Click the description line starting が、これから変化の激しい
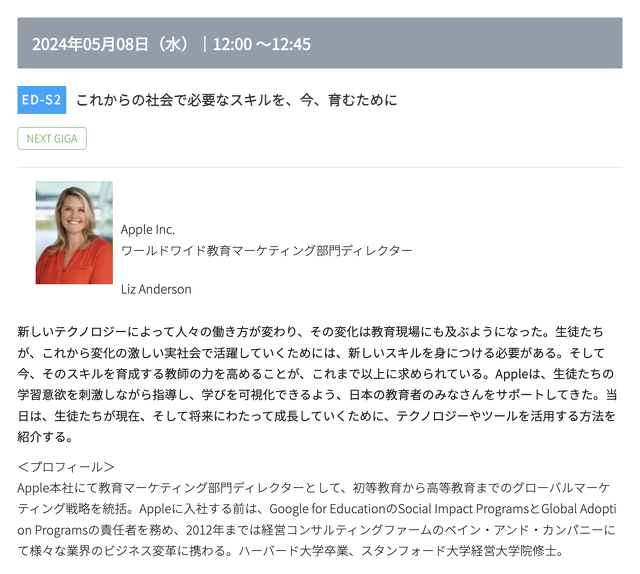The width and height of the screenshot is (640, 574). tap(311, 353)
